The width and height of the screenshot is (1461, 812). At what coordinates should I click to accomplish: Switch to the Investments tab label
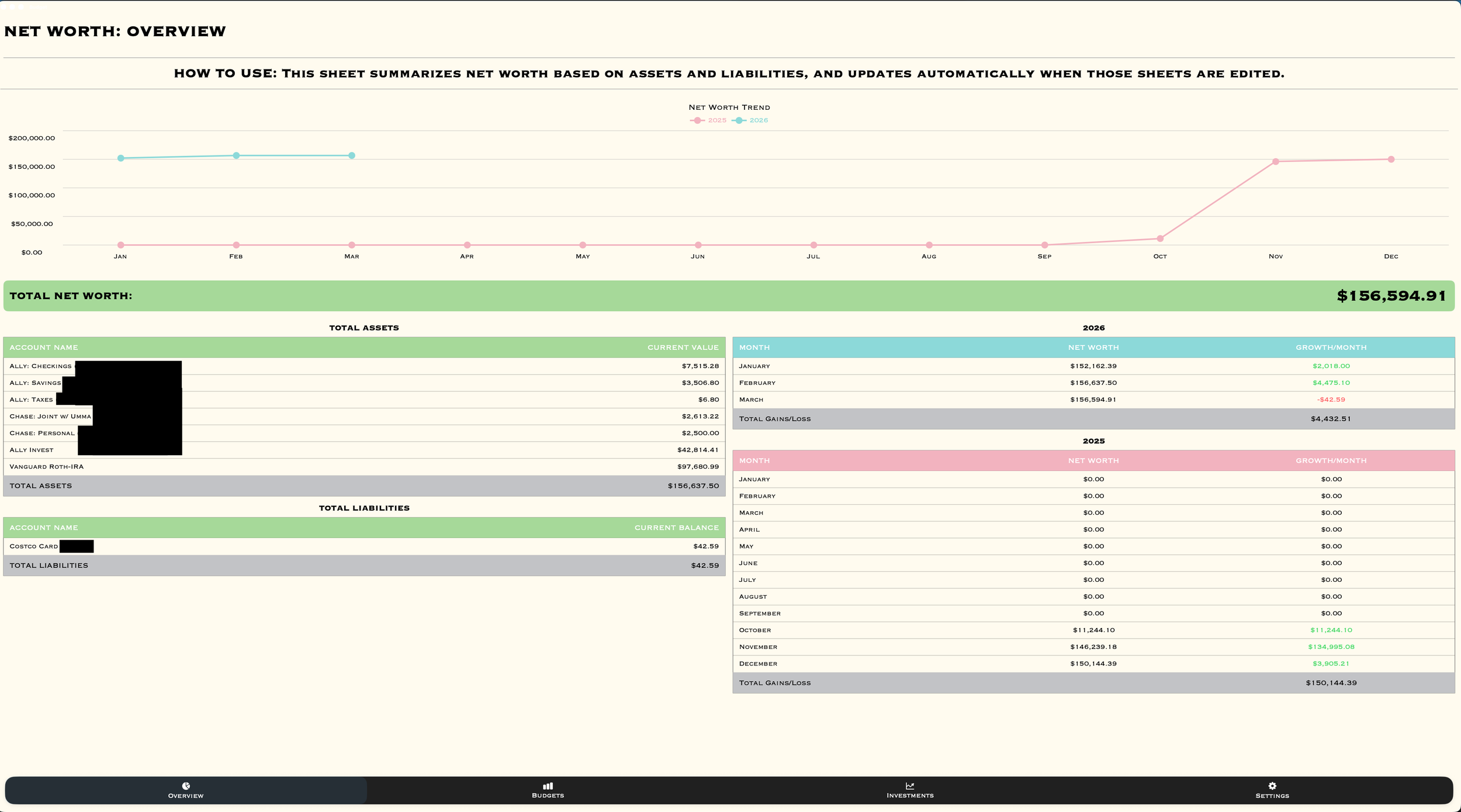(x=910, y=796)
